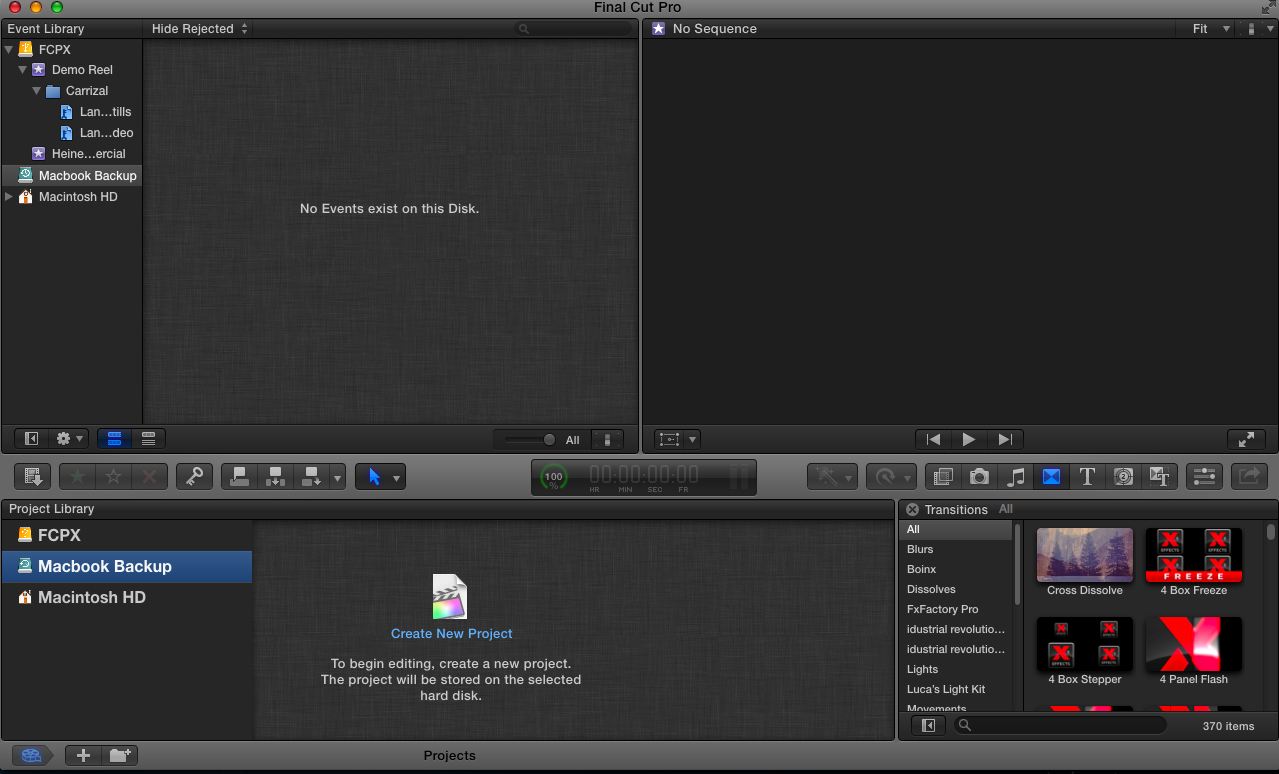The width and height of the screenshot is (1279, 774).
Task: Select the Boinx transitions category
Action: coord(922,569)
